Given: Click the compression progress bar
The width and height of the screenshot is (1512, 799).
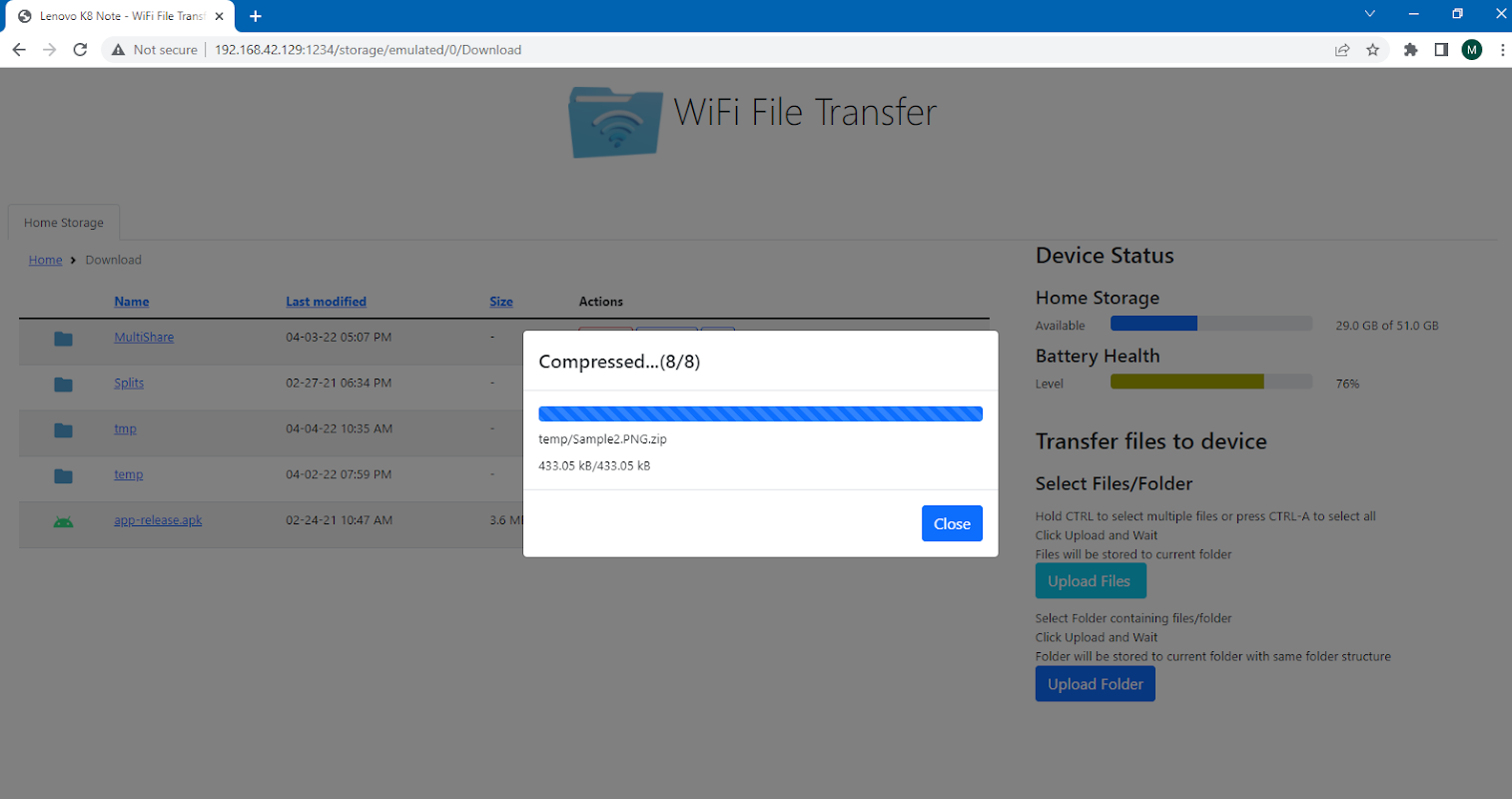Looking at the screenshot, I should [x=760, y=413].
